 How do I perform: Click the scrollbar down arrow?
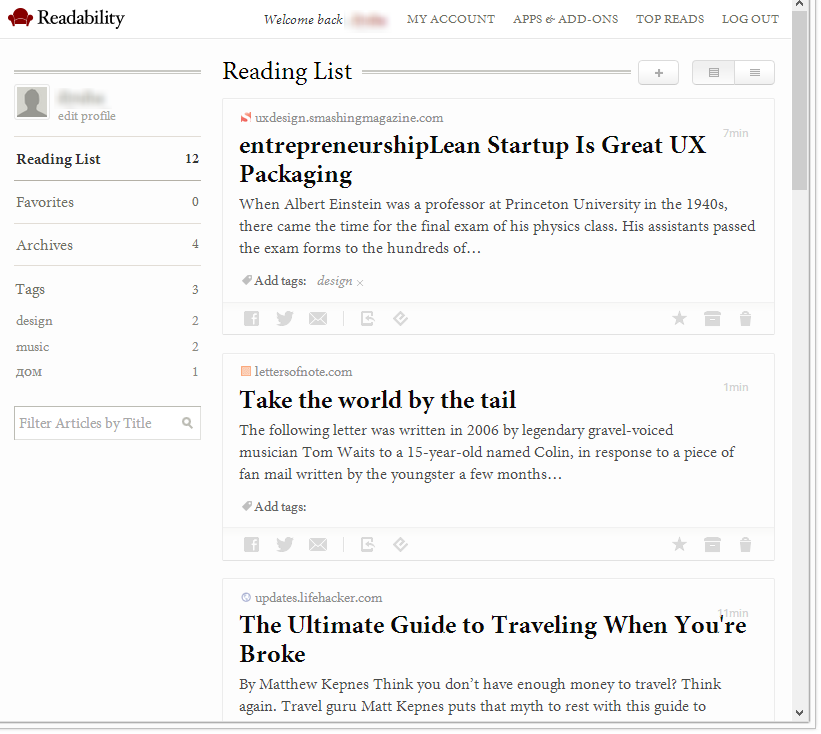799,712
